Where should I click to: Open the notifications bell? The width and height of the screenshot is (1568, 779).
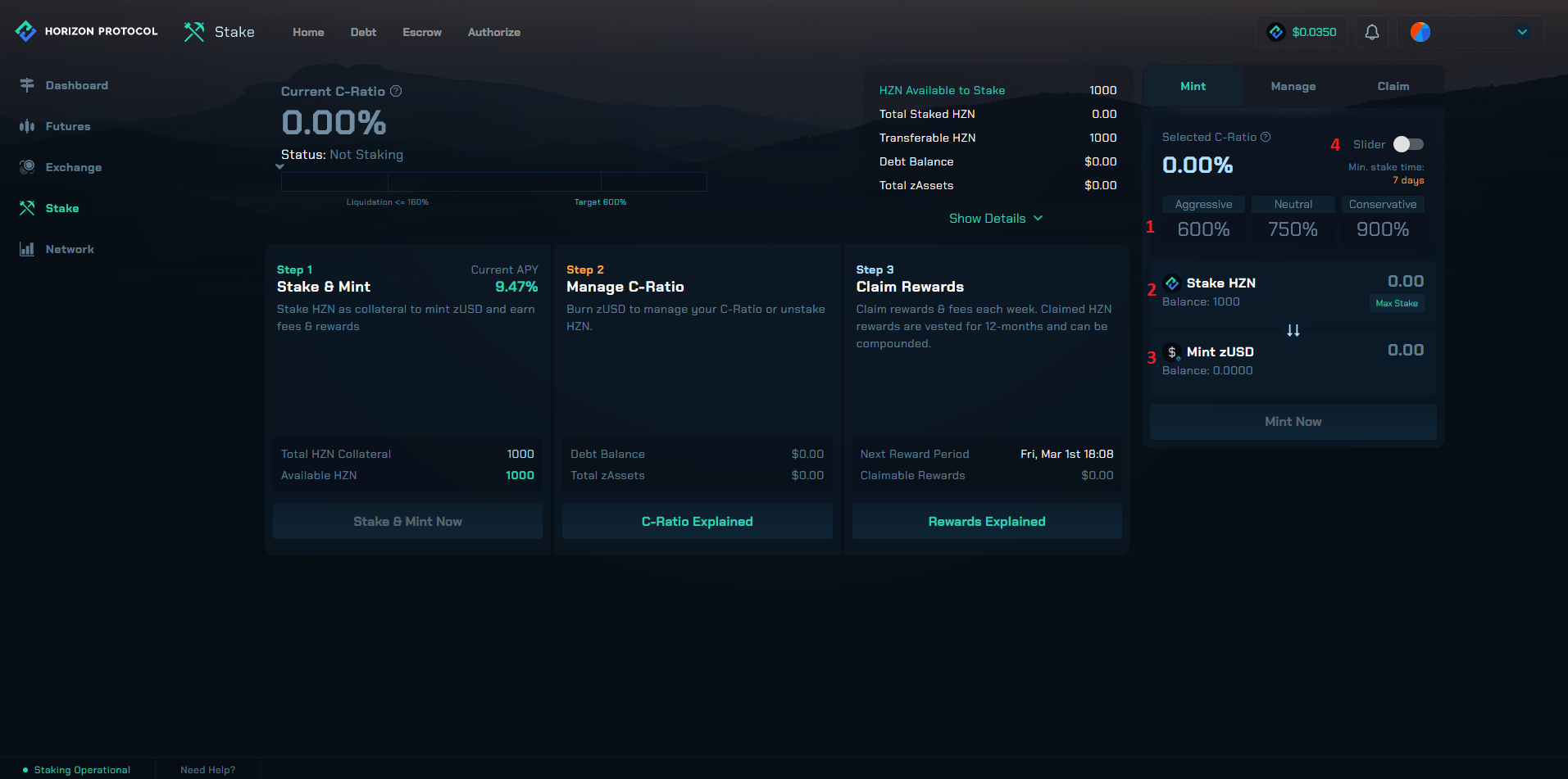(x=1372, y=32)
